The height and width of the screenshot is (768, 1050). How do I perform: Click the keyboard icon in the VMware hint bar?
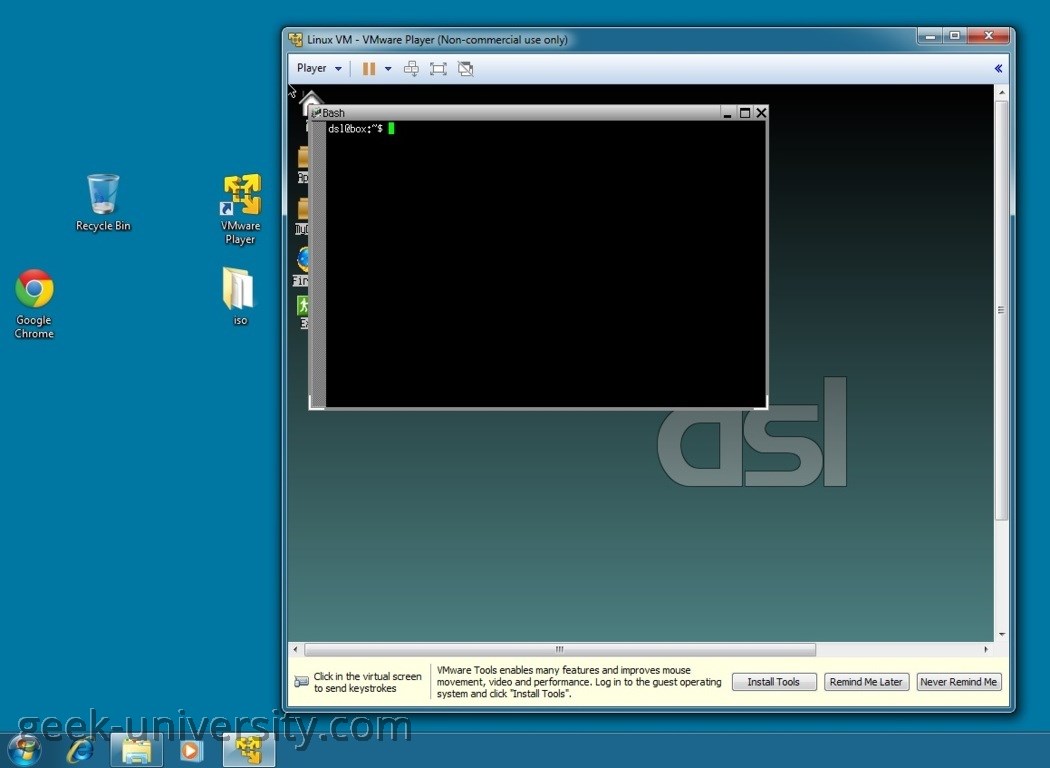(x=301, y=682)
